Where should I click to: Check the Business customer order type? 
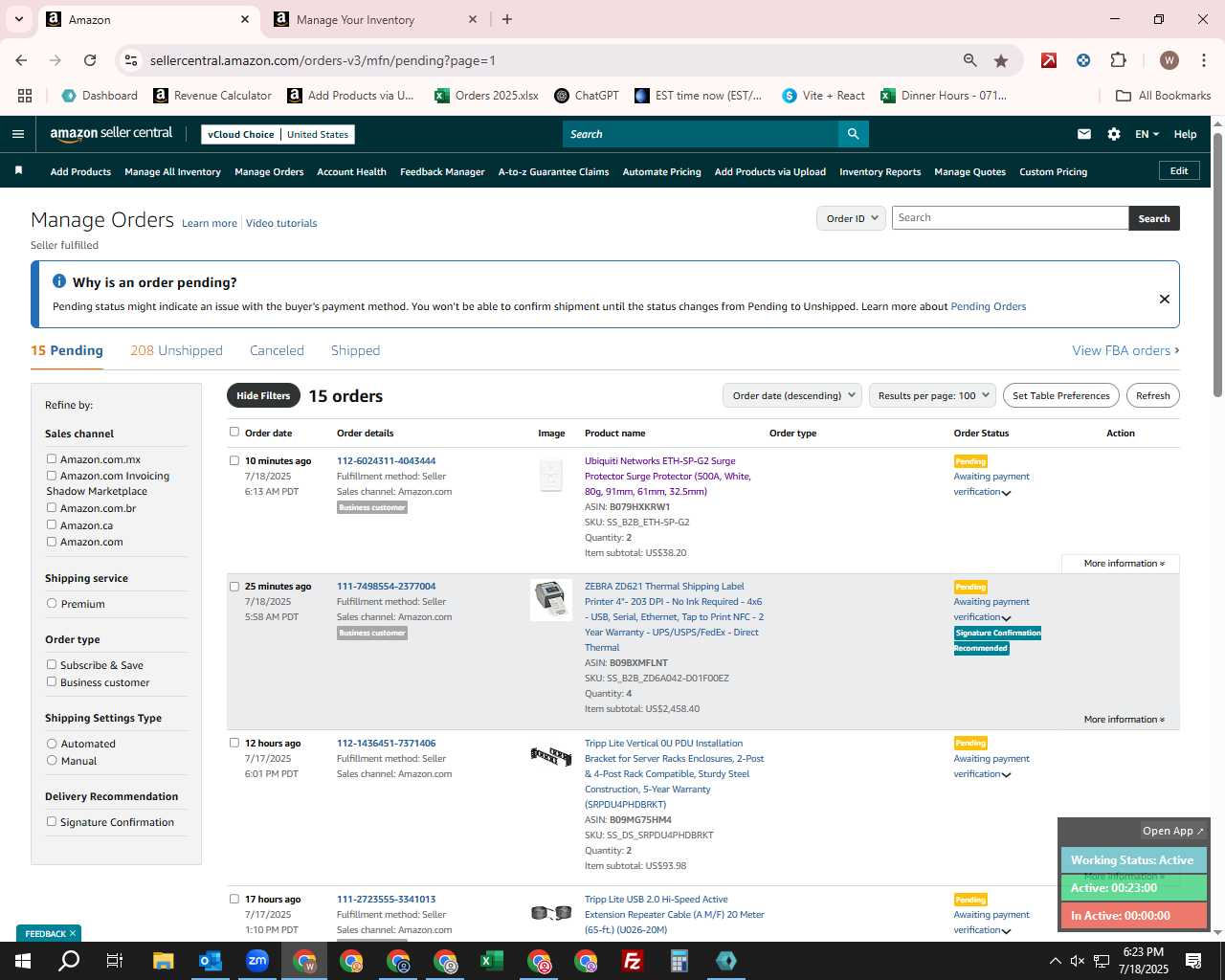coord(52,681)
